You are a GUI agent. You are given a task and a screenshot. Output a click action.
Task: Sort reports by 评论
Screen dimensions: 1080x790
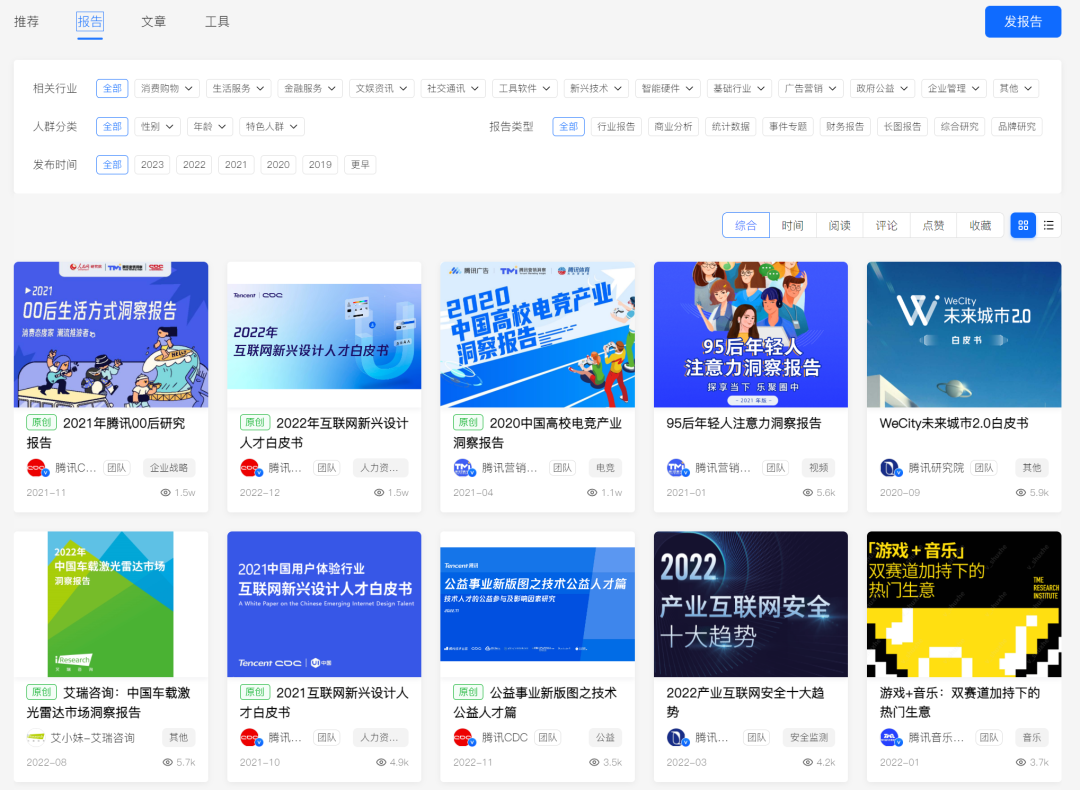[886, 225]
